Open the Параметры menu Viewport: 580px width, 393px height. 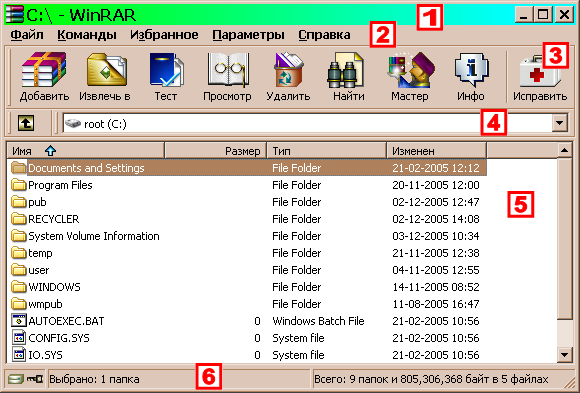coord(248,35)
